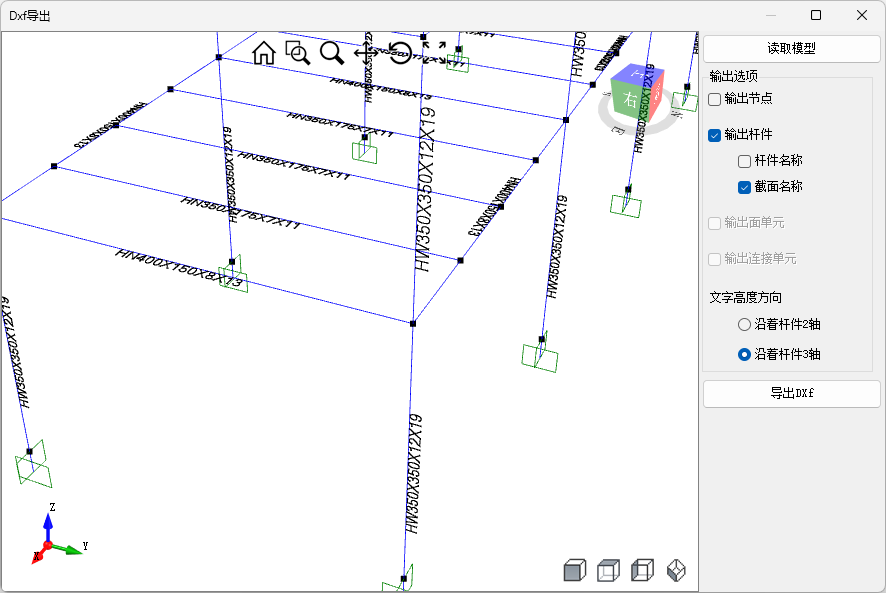Select the 沿着杆件3轴 radio option
This screenshot has width=886, height=593.
(744, 354)
